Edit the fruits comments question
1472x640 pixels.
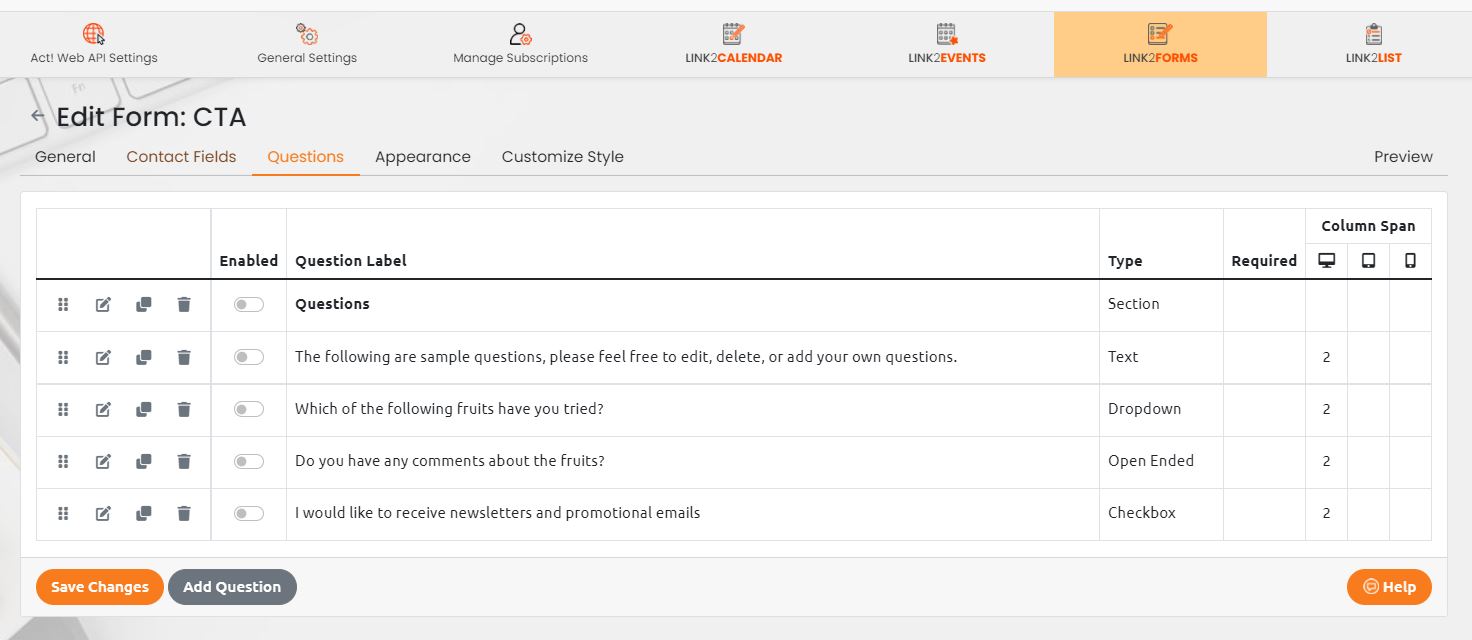tap(103, 461)
